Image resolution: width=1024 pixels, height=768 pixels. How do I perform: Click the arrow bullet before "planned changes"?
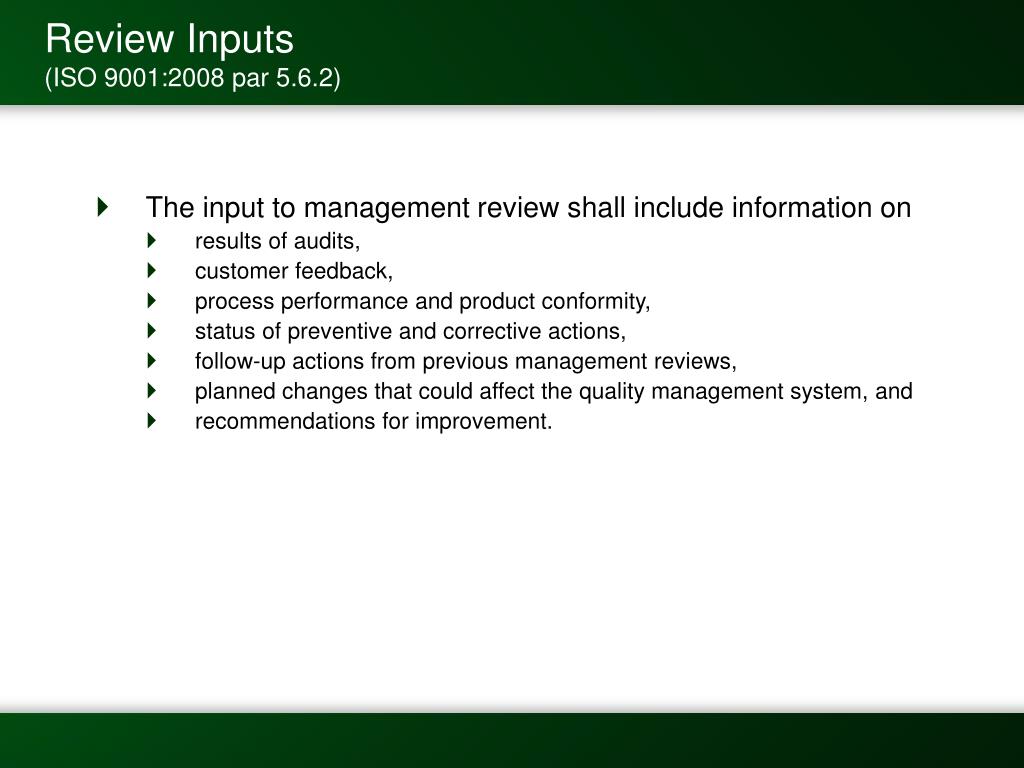click(152, 391)
